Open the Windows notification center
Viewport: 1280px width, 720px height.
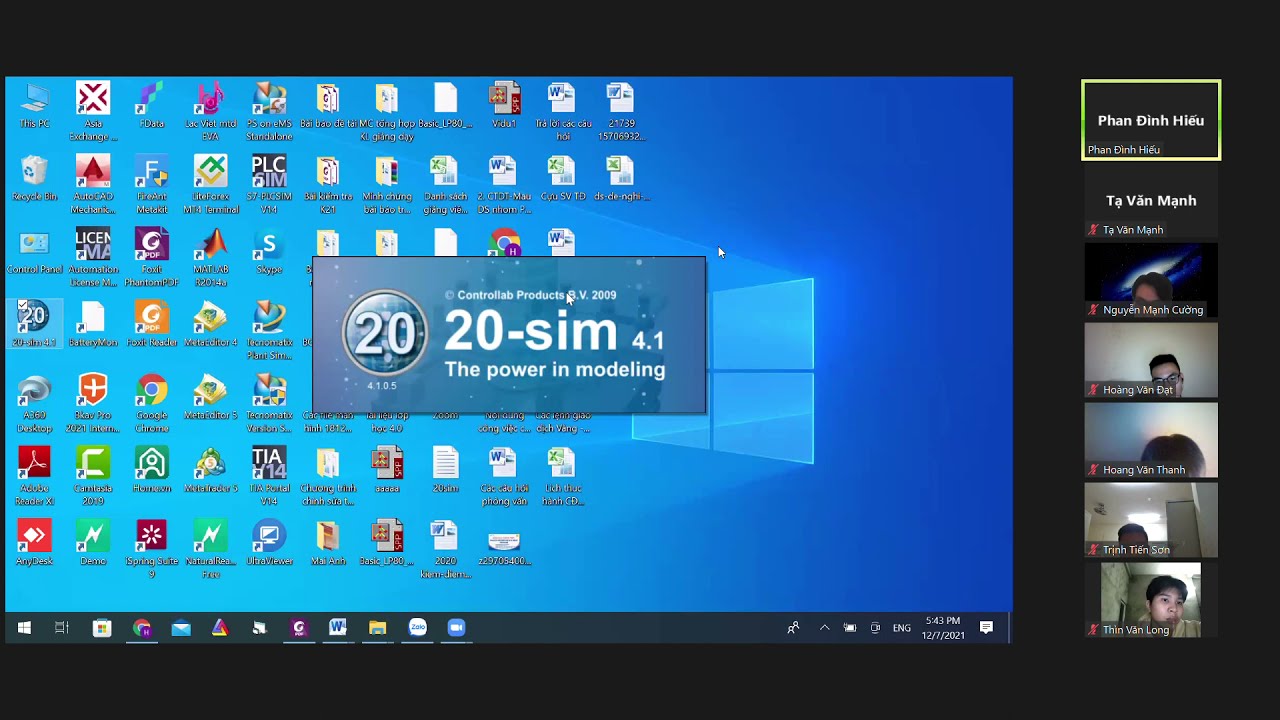point(986,628)
